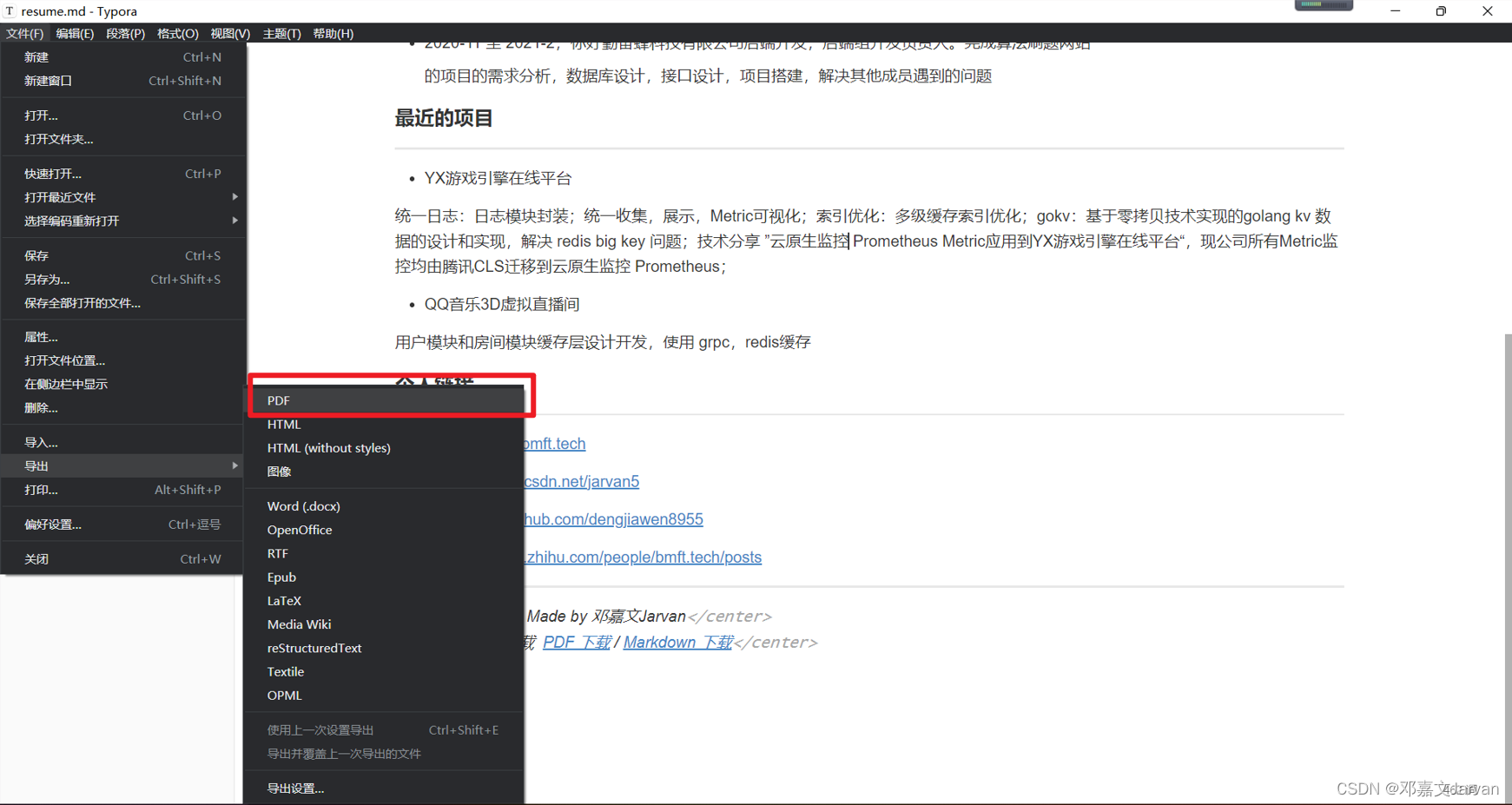
Task: Expand the 选择编码重新打开 submenu
Action: pos(123,221)
